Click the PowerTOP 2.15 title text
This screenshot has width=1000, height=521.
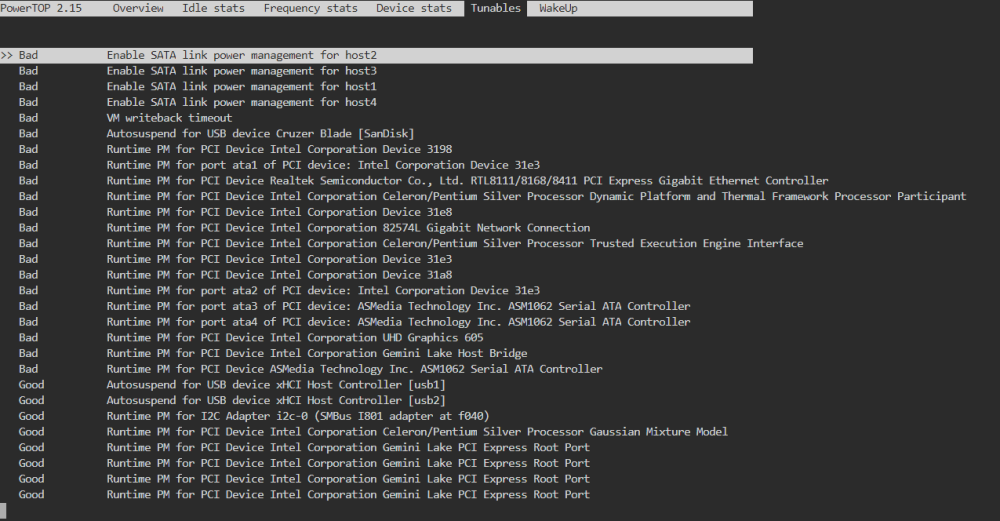coord(41,8)
